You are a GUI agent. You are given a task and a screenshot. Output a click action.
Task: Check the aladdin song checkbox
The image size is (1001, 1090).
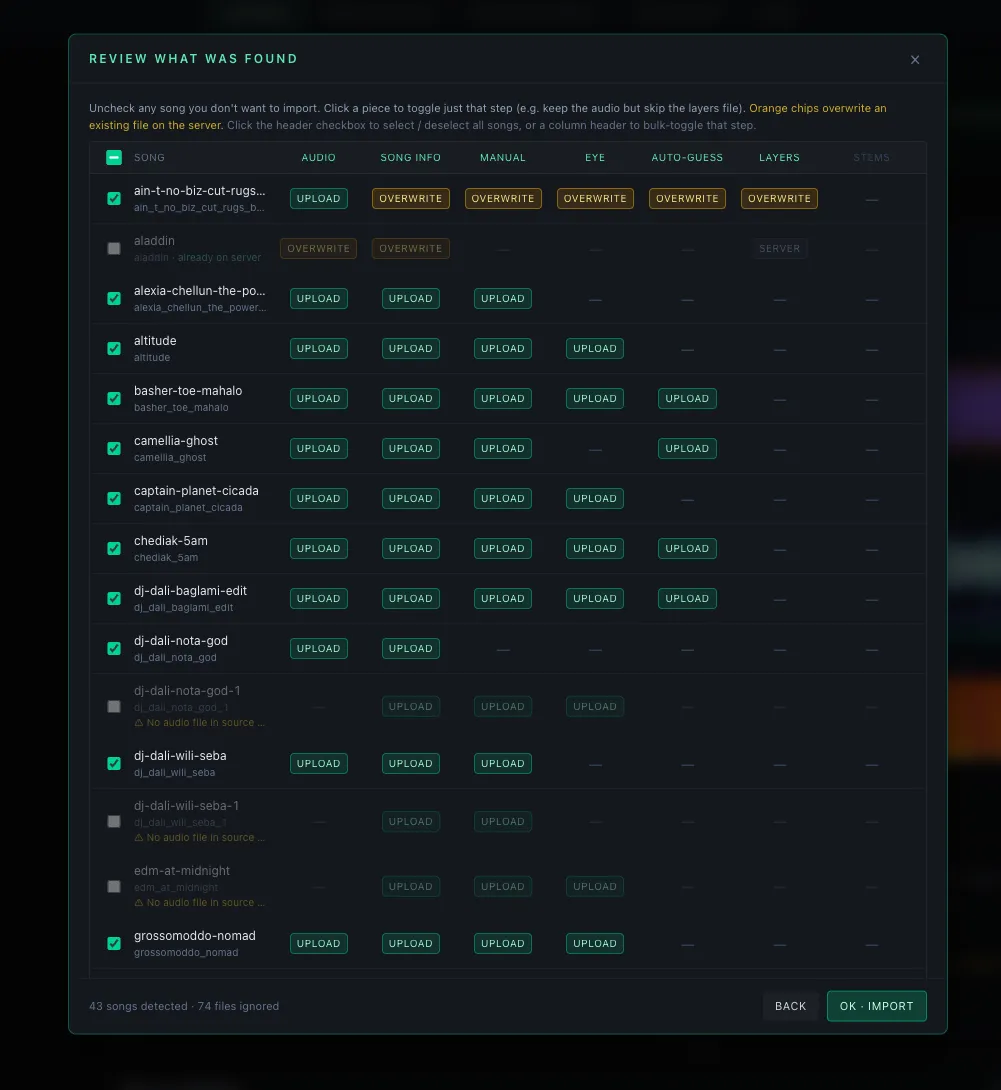(x=114, y=249)
